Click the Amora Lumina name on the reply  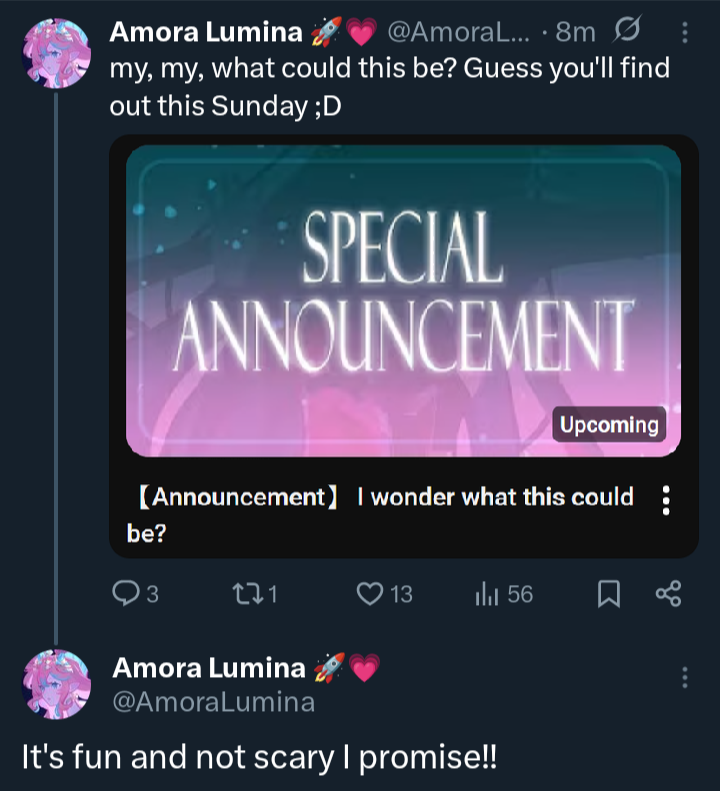click(208, 668)
